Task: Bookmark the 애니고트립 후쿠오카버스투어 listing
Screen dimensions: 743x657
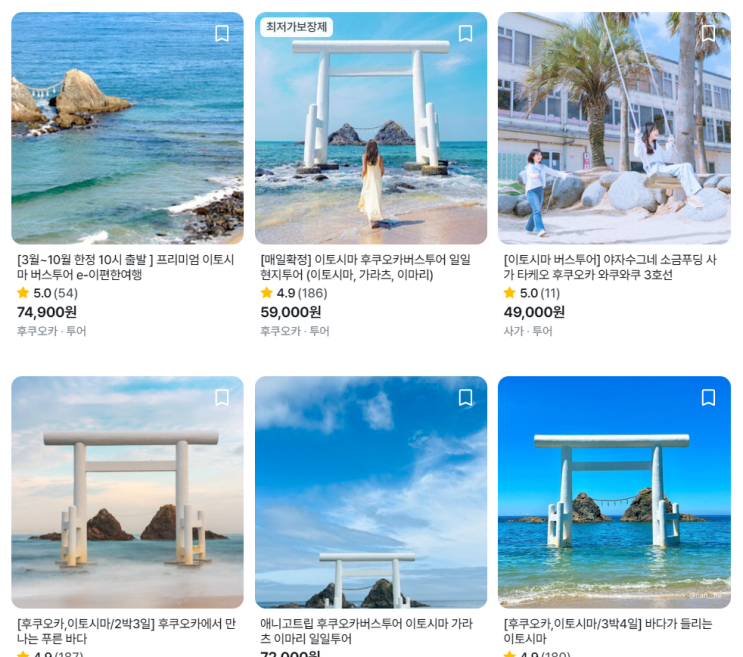Action: [x=465, y=397]
